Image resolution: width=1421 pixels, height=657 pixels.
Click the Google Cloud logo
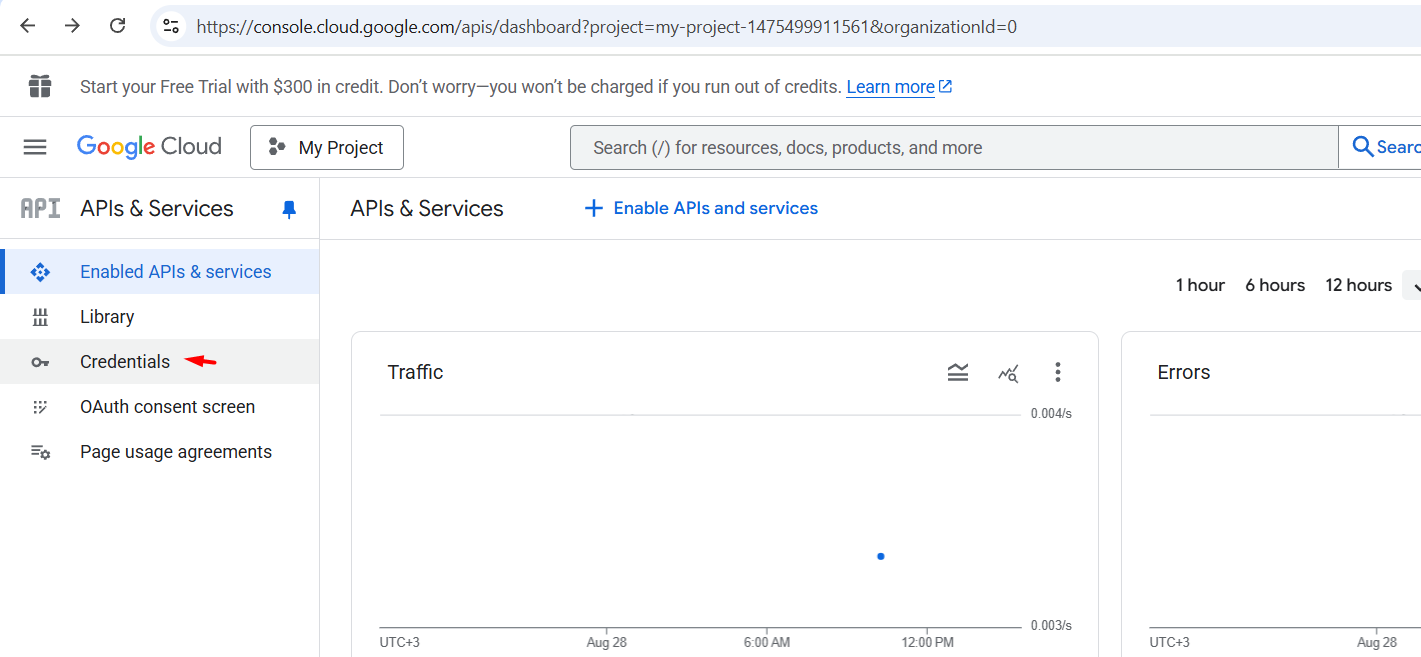(x=149, y=147)
